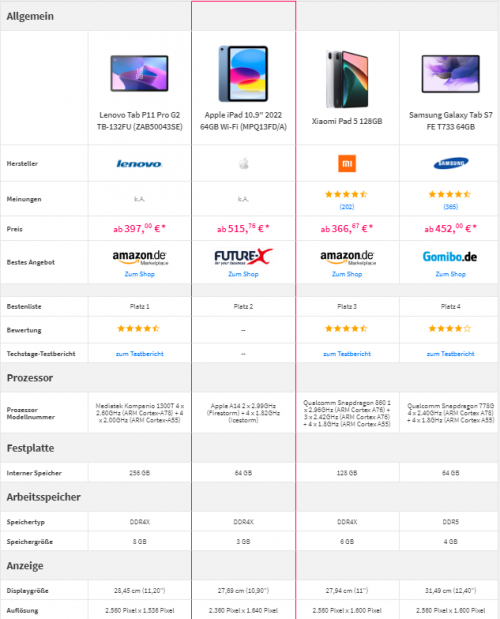Viewport: 500px width, 619px height.
Task: Click Amazon.de logo under Lenovo Tab P11
Action: point(139,257)
